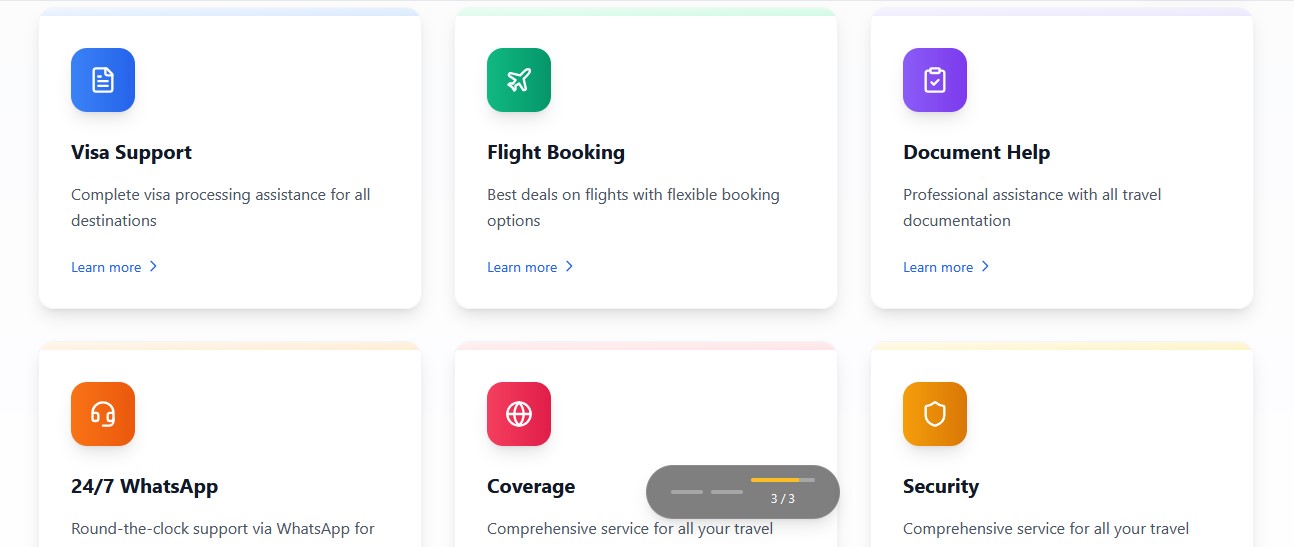Click the purple Document Help clipboard icon
The height and width of the screenshot is (547, 1294).
pyautogui.click(x=935, y=80)
